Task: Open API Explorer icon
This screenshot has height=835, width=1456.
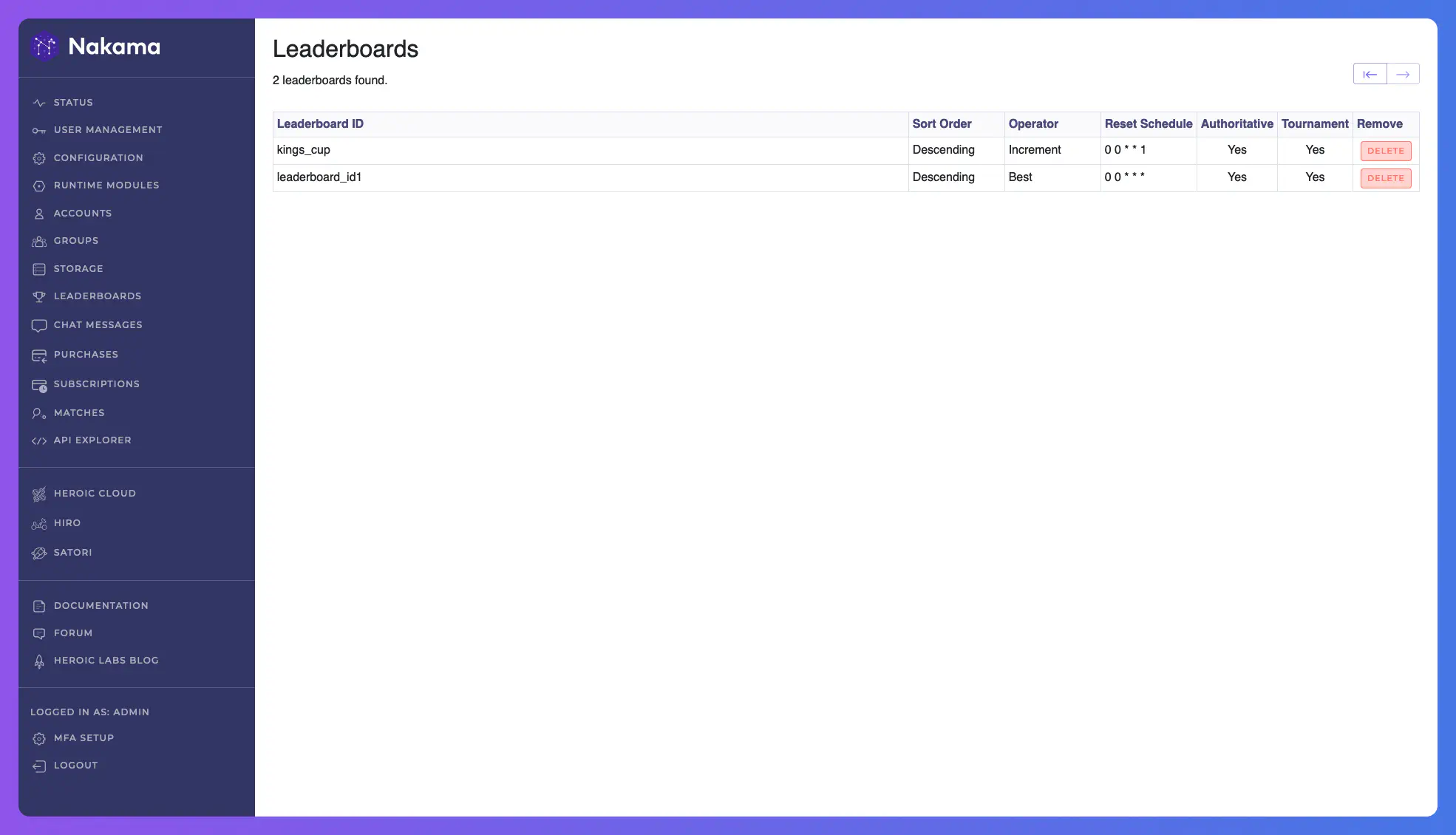Action: [39, 441]
